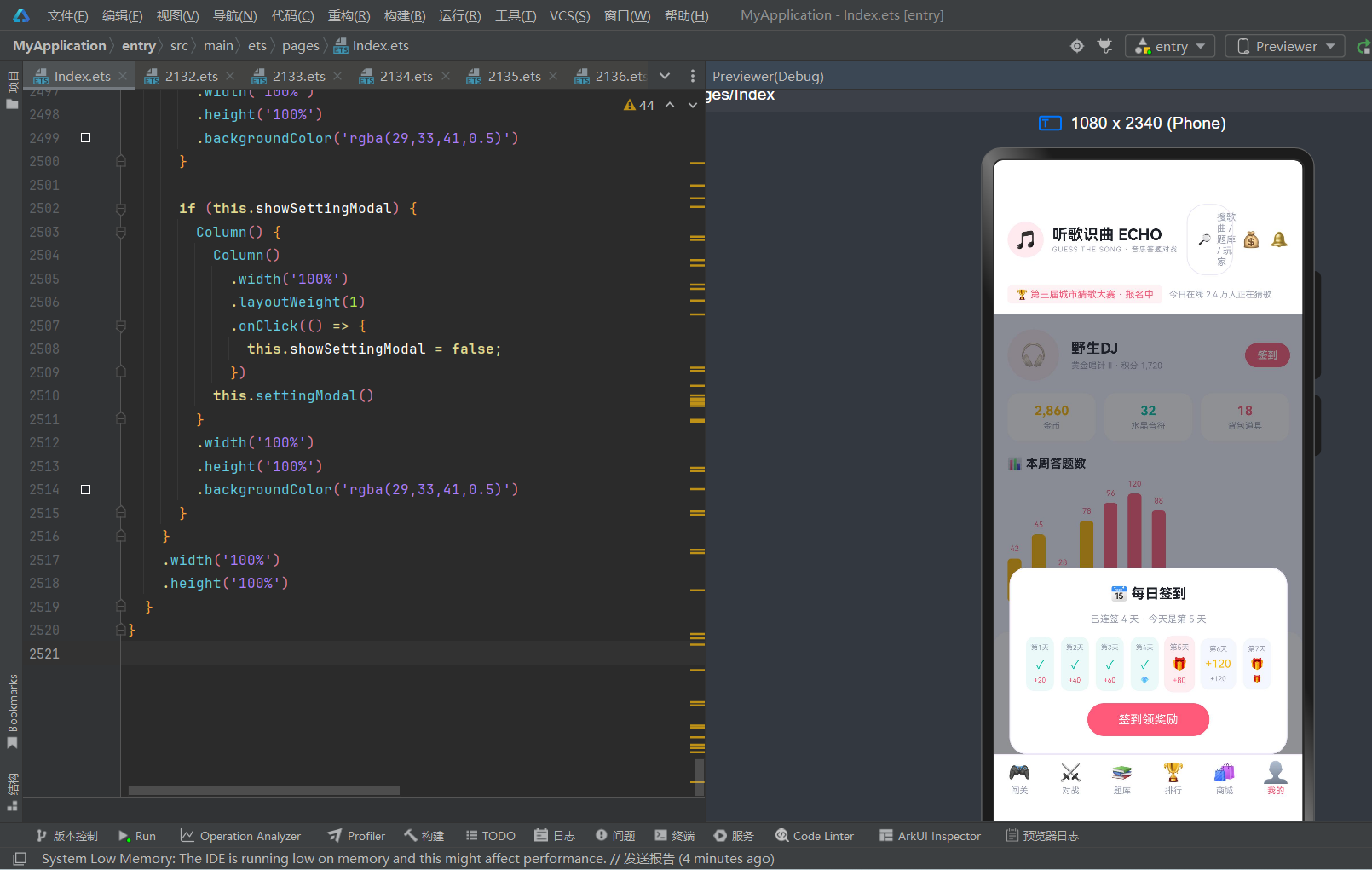Open the 文件(F) menu

pos(67,15)
